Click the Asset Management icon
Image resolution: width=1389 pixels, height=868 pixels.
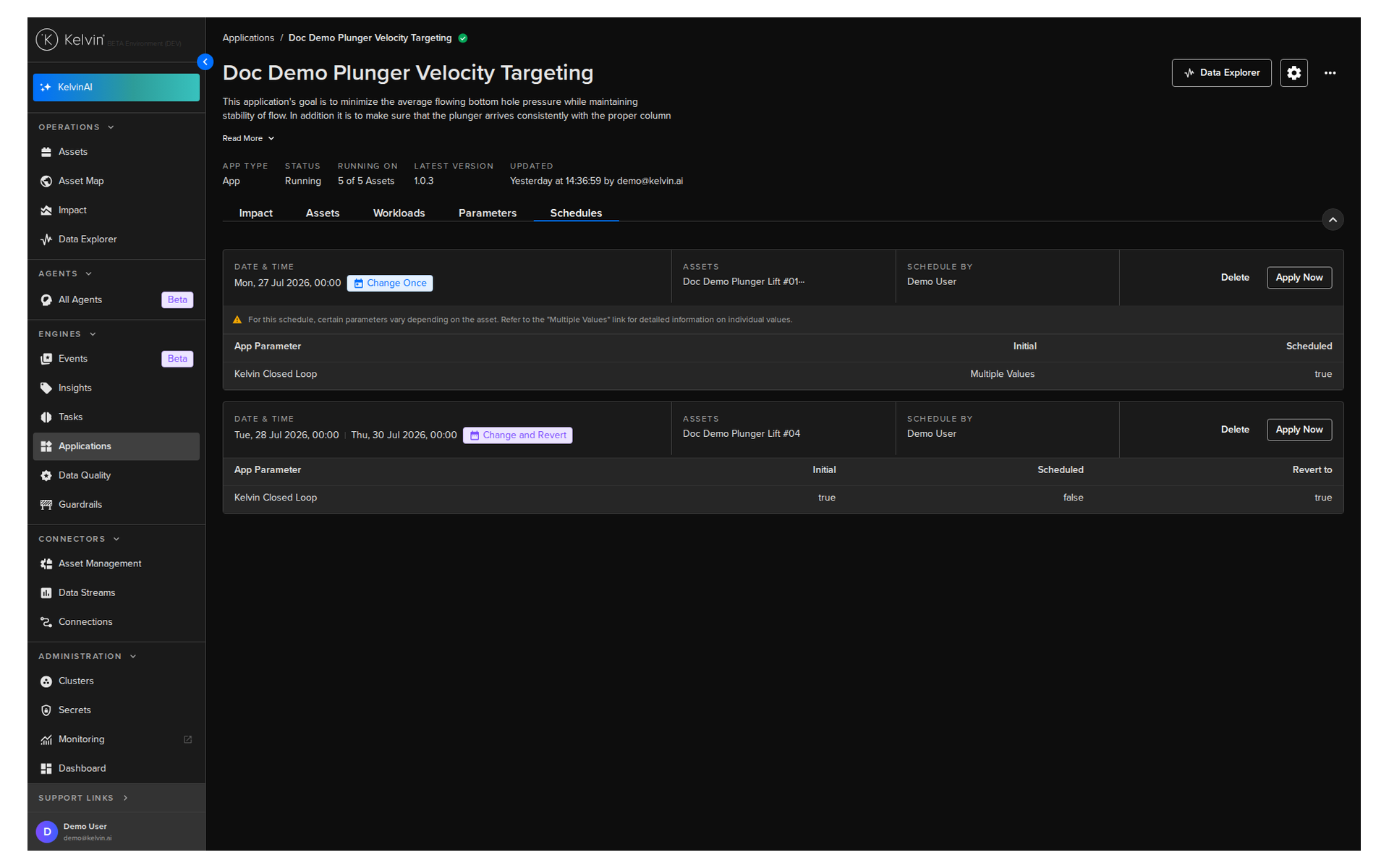46,564
